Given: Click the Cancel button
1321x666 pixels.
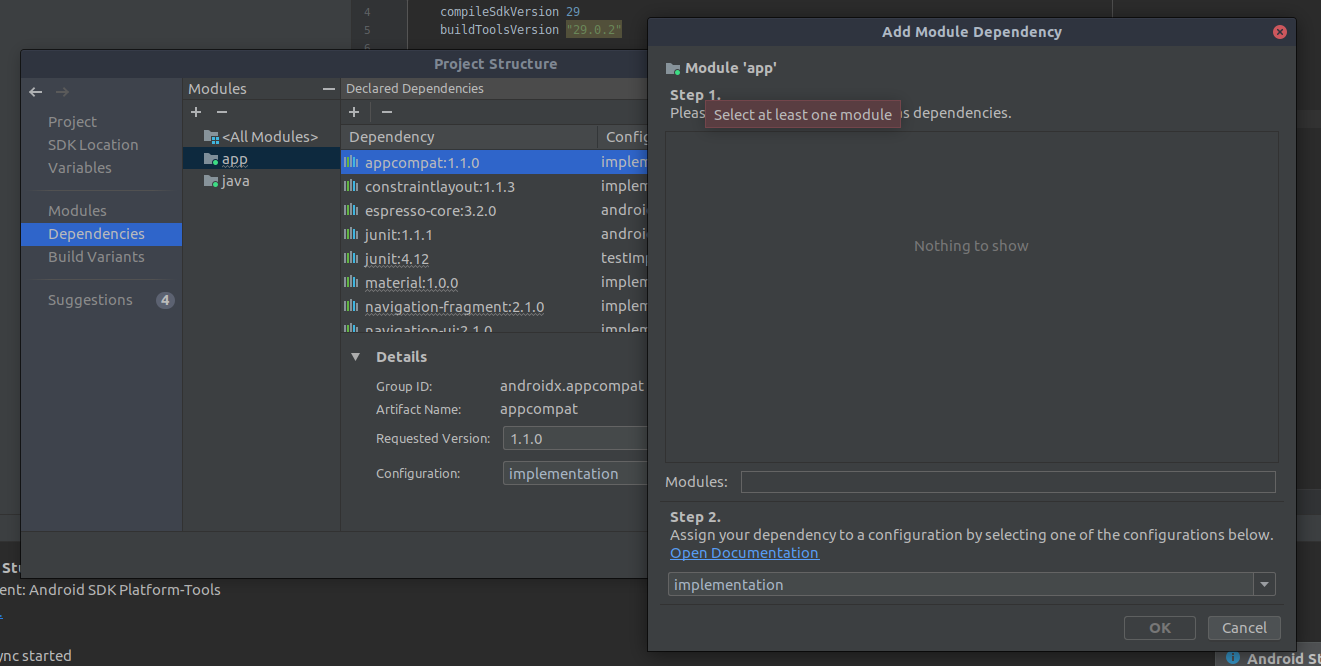Looking at the screenshot, I should pos(1244,628).
